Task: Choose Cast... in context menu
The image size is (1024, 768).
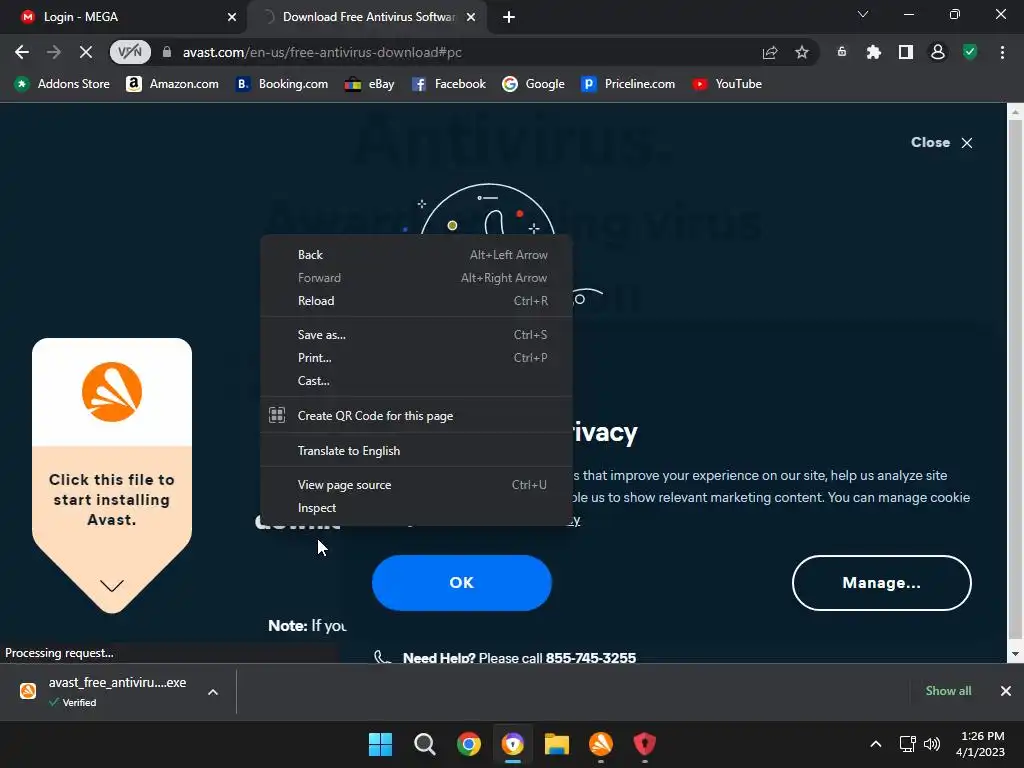Action: pyautogui.click(x=417, y=381)
